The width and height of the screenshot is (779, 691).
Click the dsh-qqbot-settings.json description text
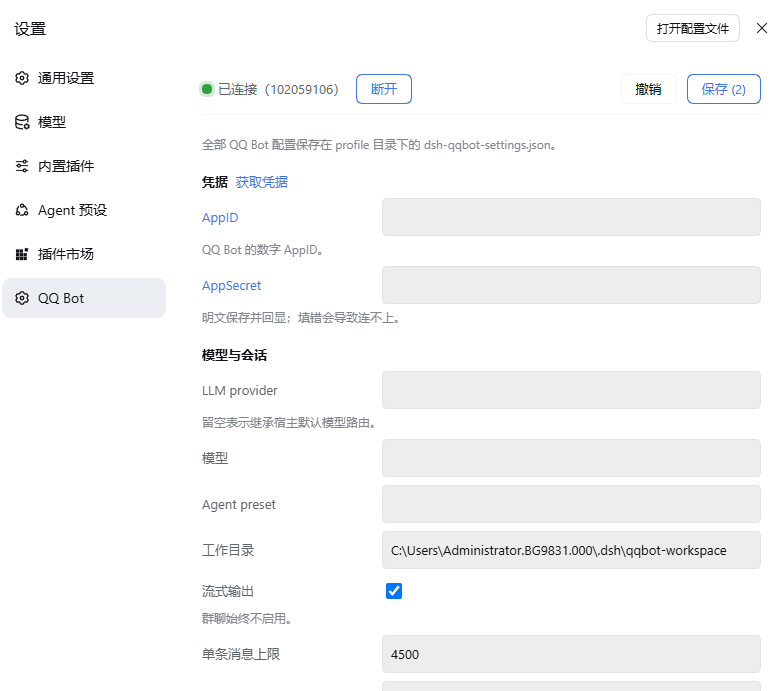pyautogui.click(x=379, y=145)
